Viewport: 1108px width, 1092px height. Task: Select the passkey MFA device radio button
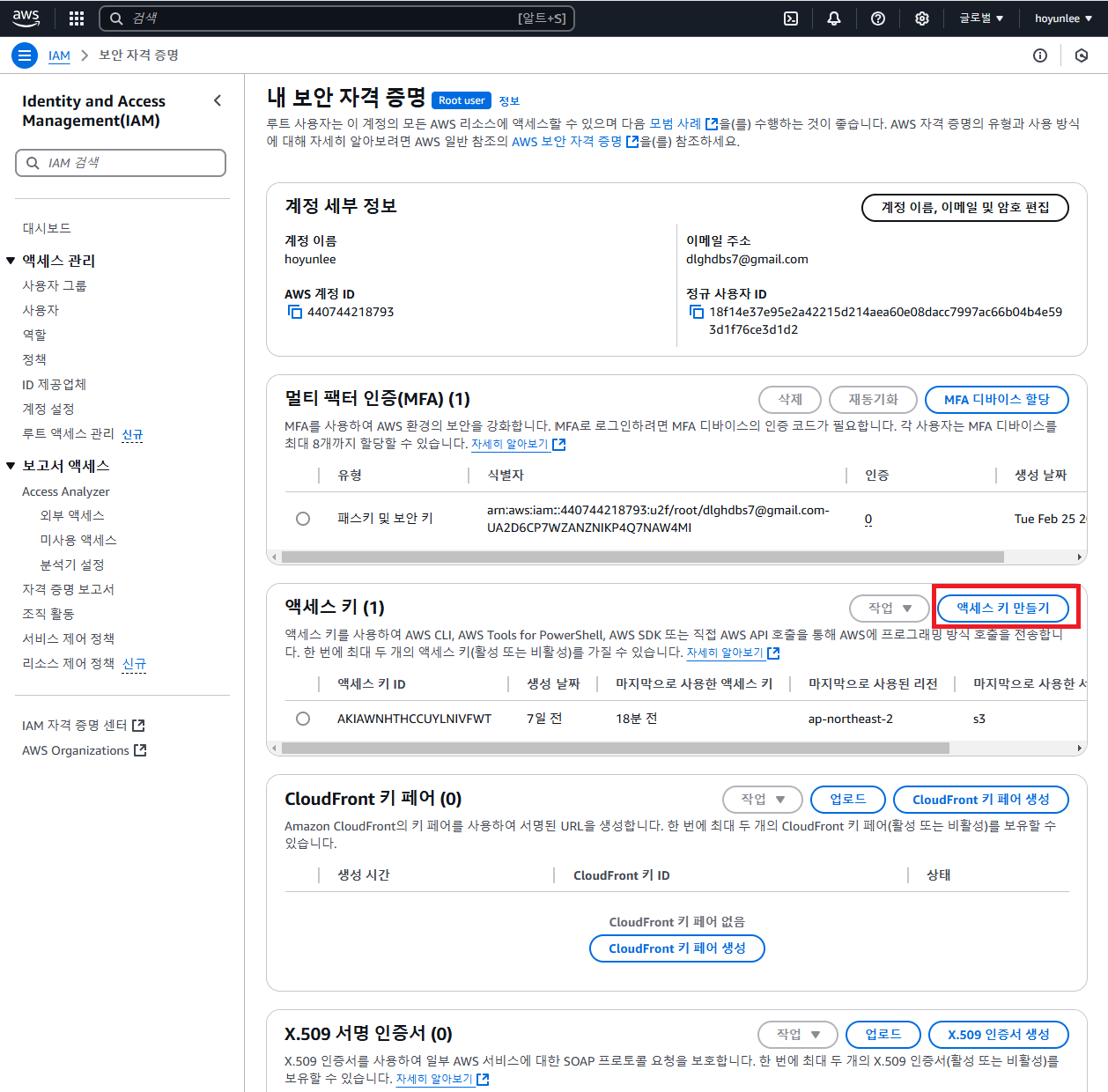pyautogui.click(x=303, y=519)
